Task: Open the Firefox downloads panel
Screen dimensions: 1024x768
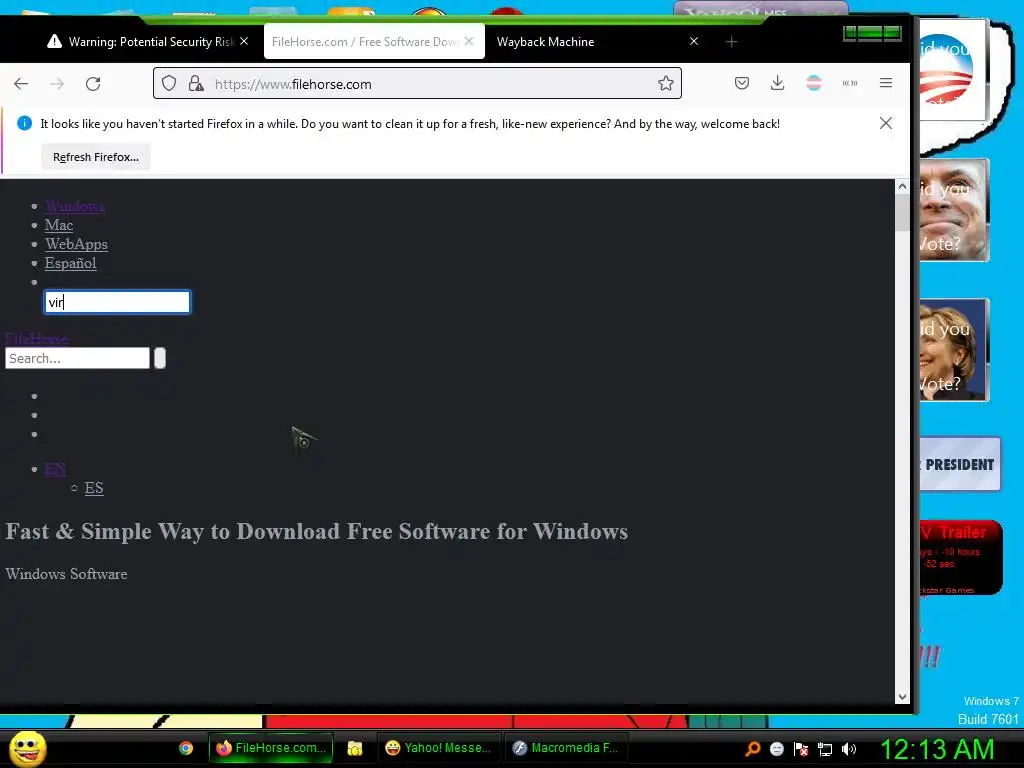Action: tap(777, 83)
